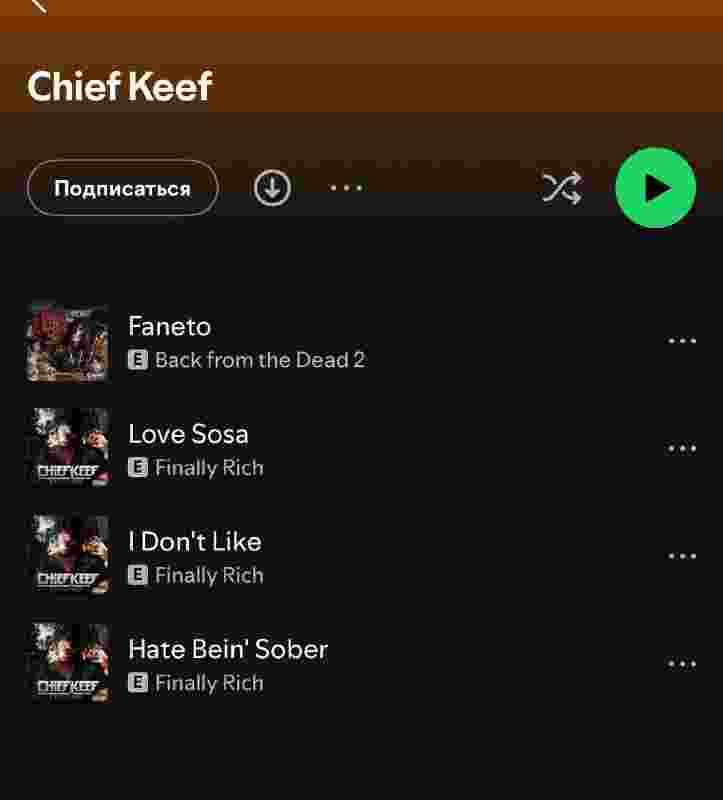This screenshot has height=800, width=723.
Task: Toggle shuffle mode
Action: 561,188
